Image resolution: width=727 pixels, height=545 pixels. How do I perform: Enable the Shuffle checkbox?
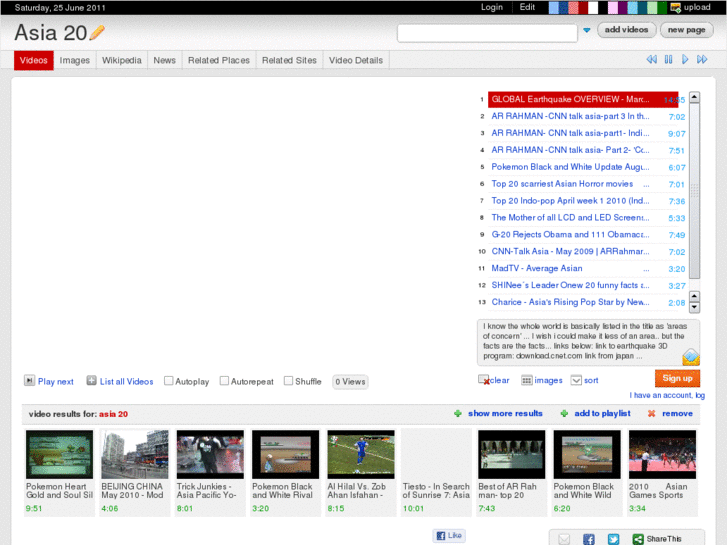[x=288, y=381]
